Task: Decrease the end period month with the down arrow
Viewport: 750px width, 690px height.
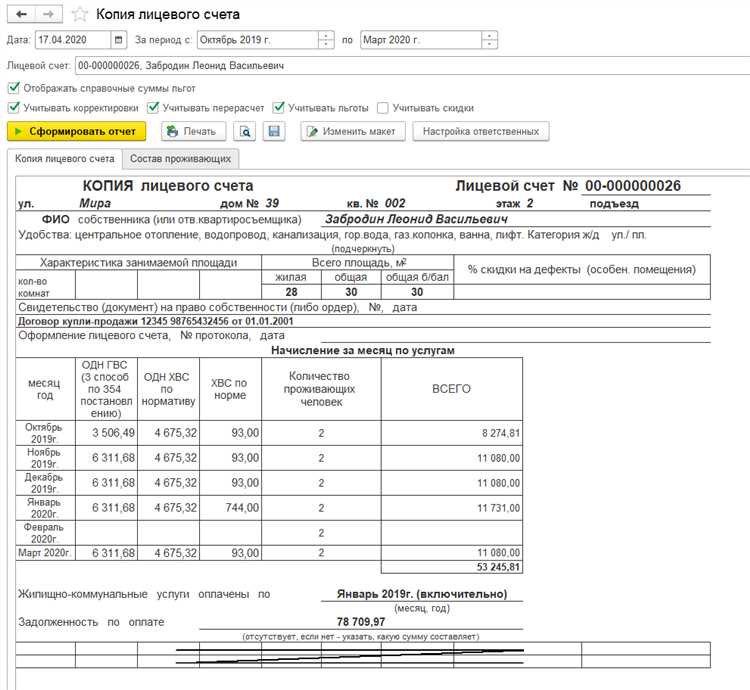Action: click(x=488, y=46)
